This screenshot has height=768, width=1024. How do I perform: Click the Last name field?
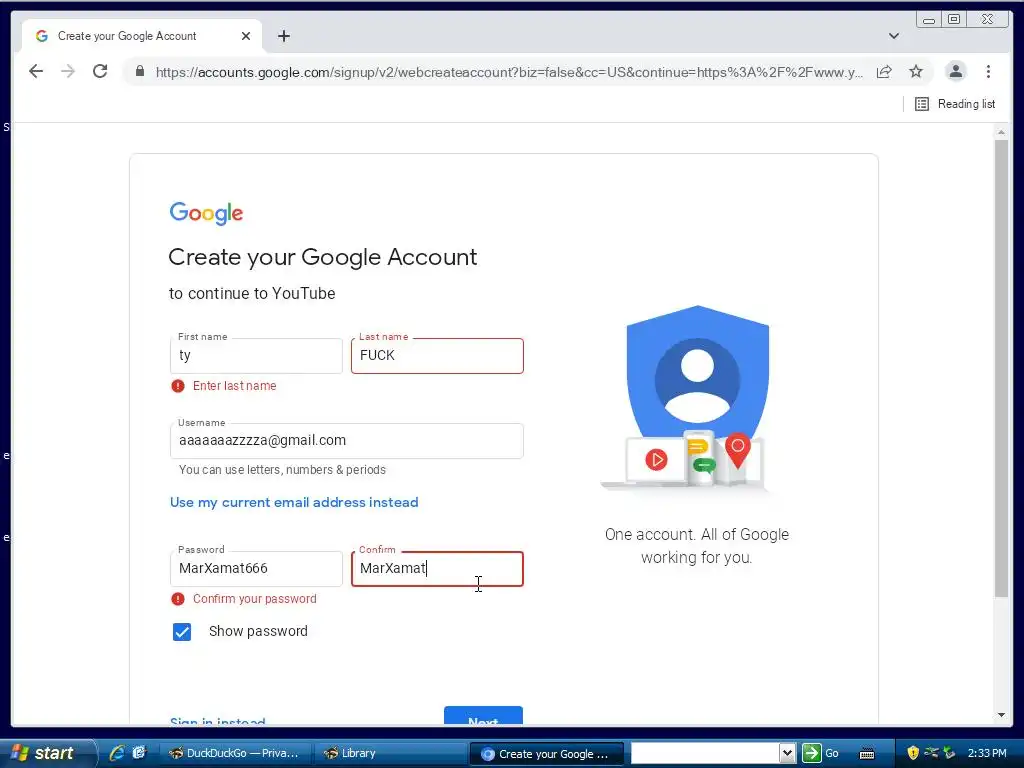tap(437, 356)
